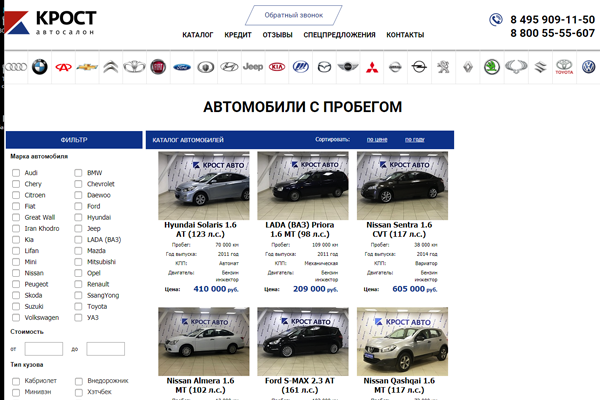Open the Каталог menu item
The height and width of the screenshot is (400, 600).
(x=197, y=35)
